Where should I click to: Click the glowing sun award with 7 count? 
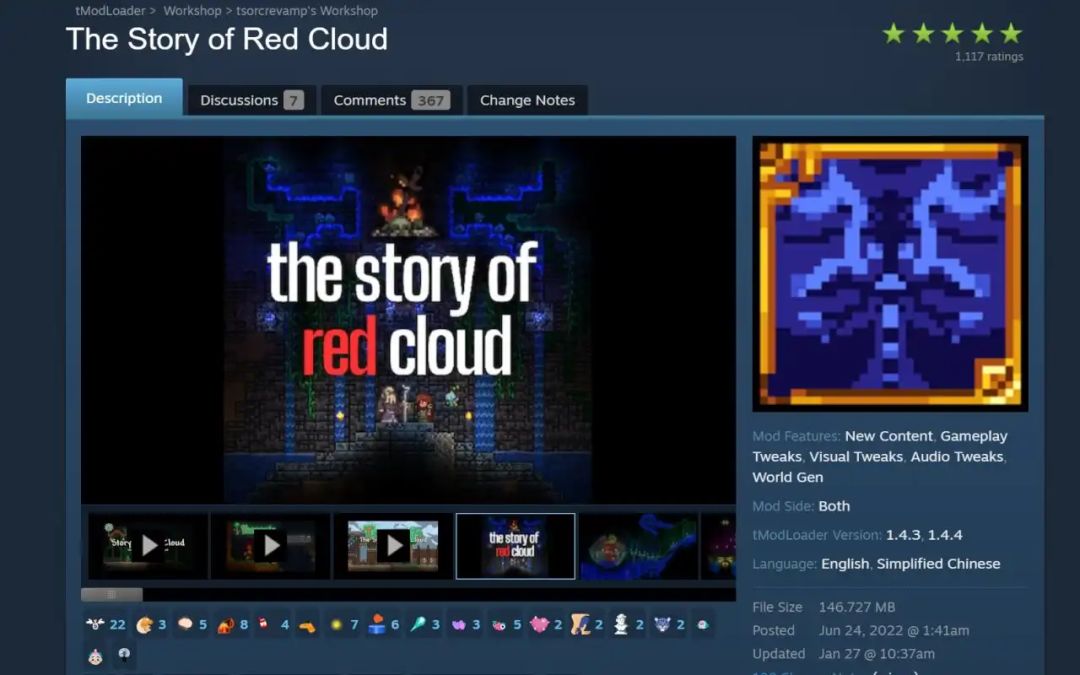point(336,624)
